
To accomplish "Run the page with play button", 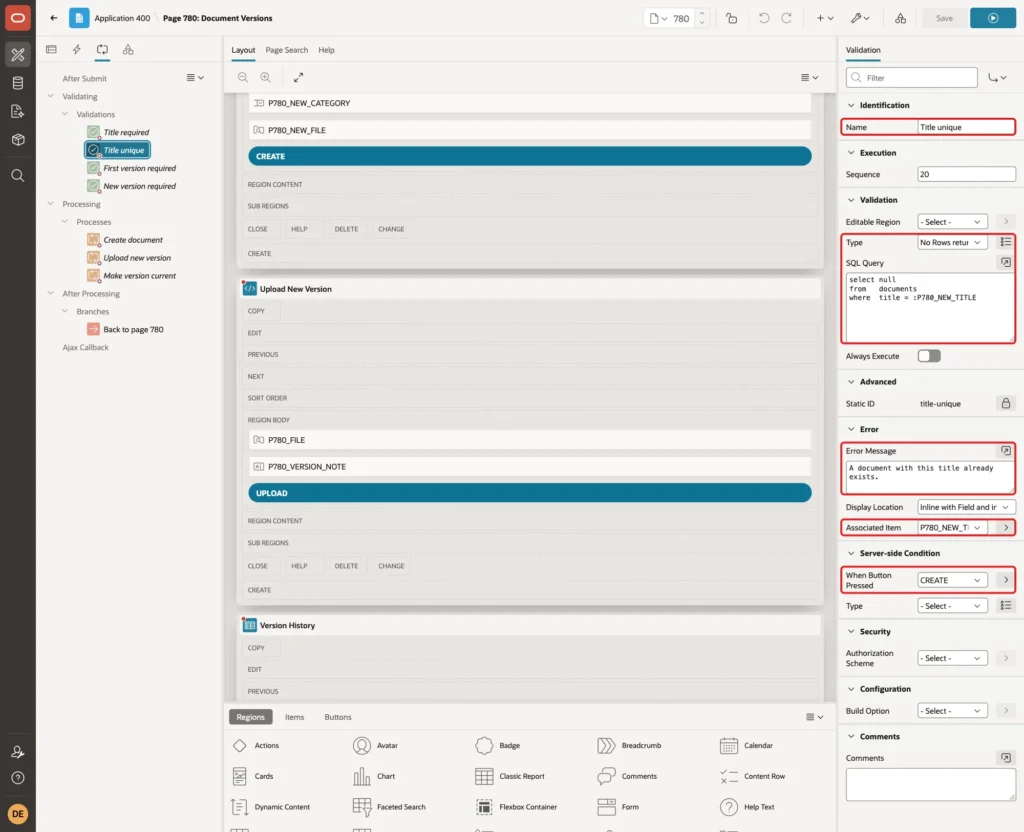I will point(993,18).
